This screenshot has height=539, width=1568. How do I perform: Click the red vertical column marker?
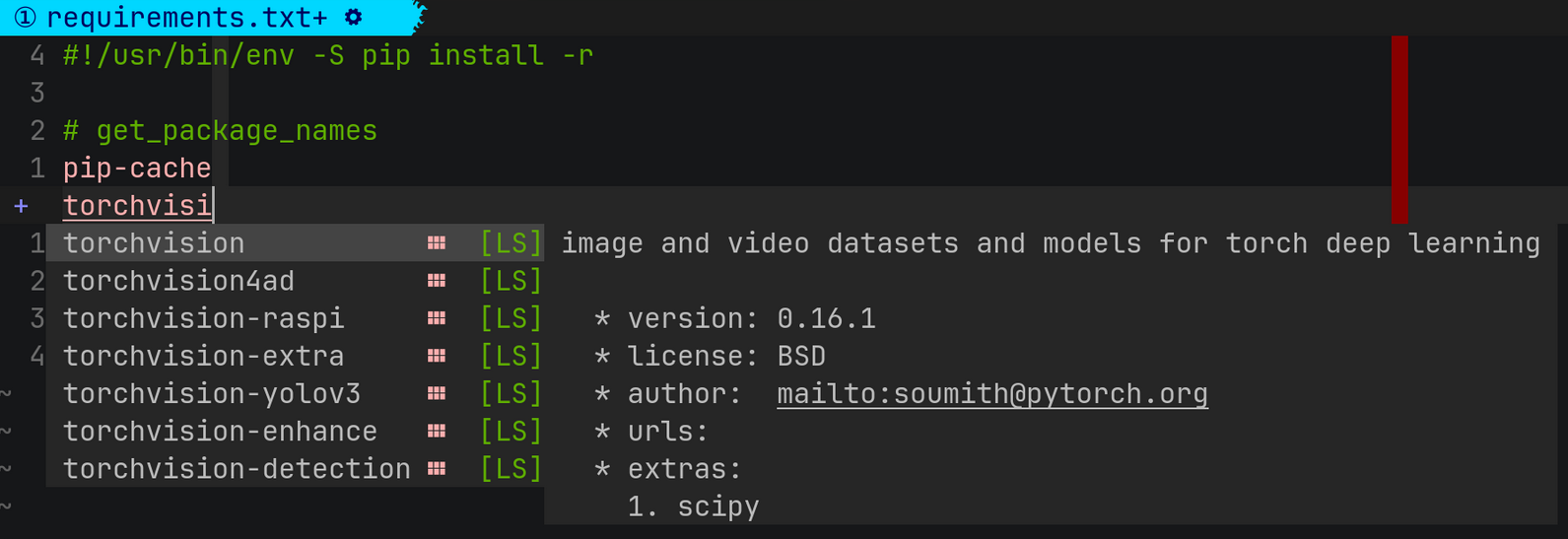pos(1399,129)
